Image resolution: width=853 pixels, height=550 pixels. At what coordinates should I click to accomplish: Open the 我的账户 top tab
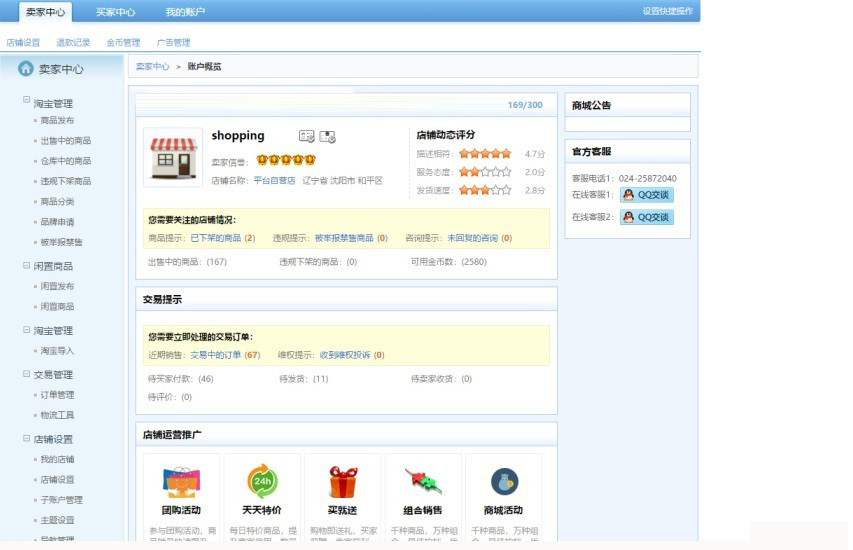coord(185,12)
